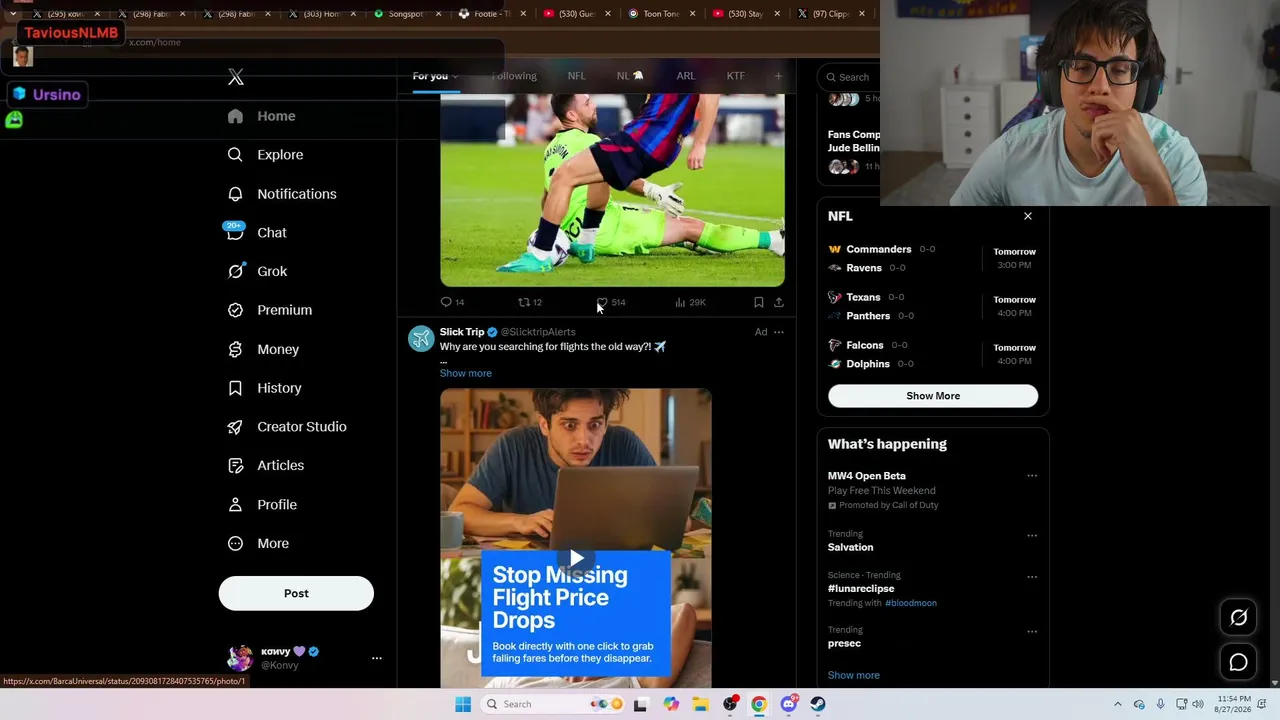Open the @SlicktripAlerts handle
The image size is (1280, 720).
(538, 332)
